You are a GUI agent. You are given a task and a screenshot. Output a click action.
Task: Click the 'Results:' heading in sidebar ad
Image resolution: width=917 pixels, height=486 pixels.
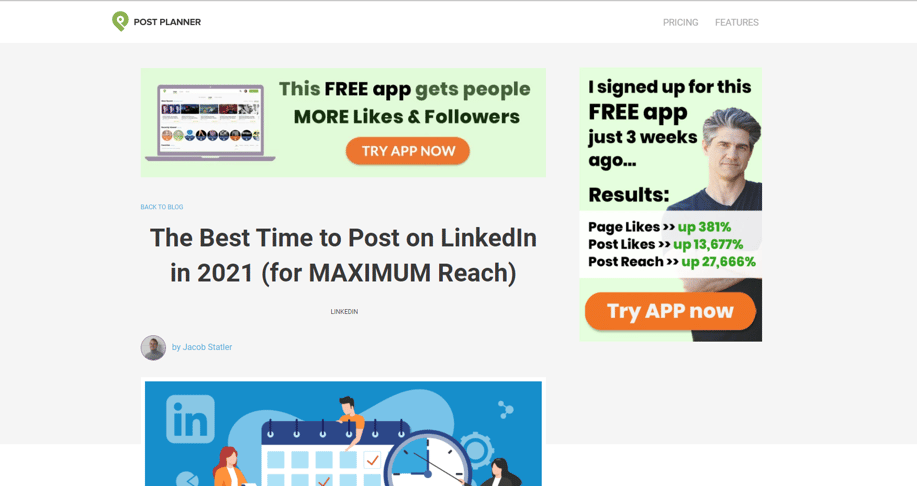[628, 195]
